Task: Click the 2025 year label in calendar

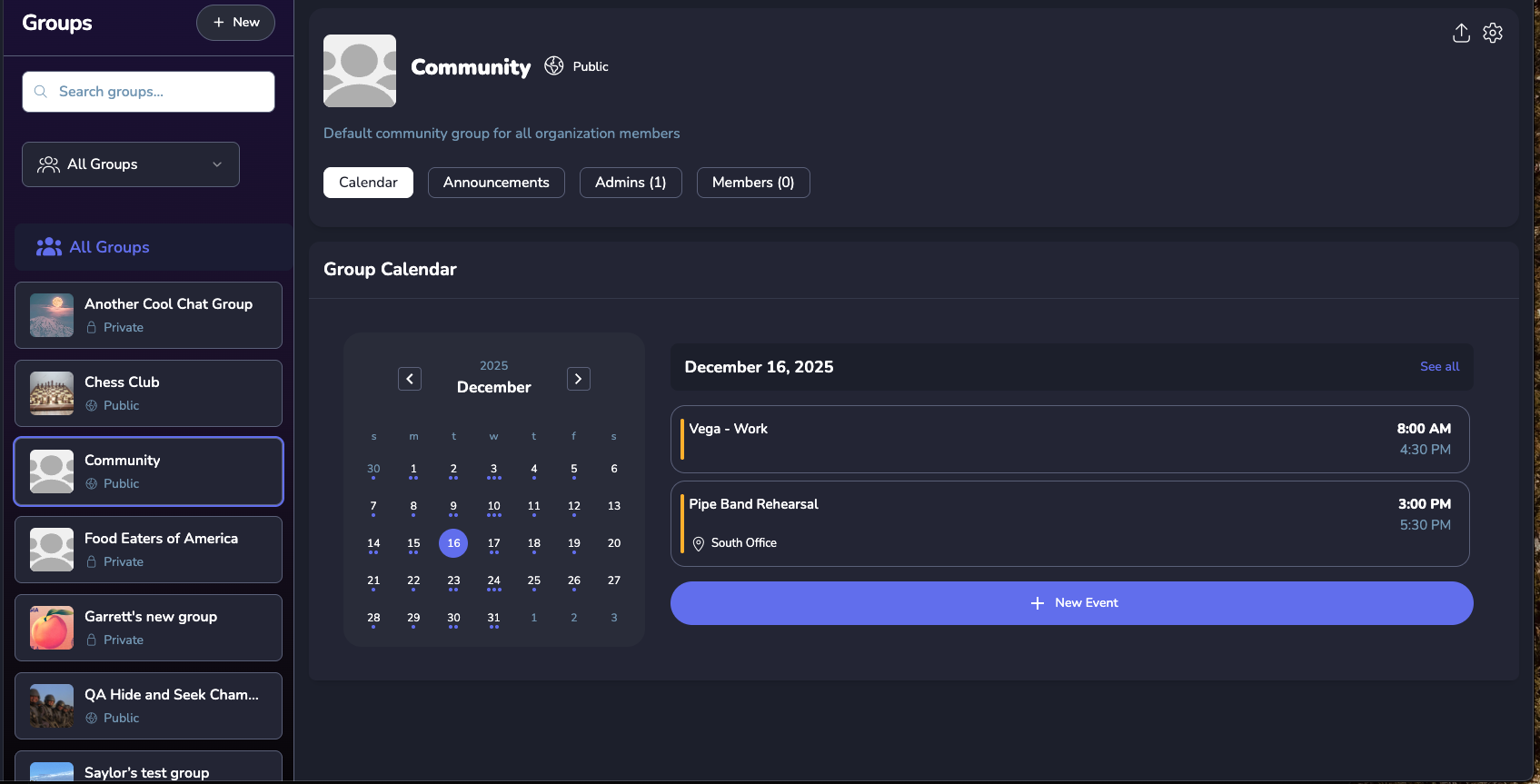Action: (x=494, y=366)
